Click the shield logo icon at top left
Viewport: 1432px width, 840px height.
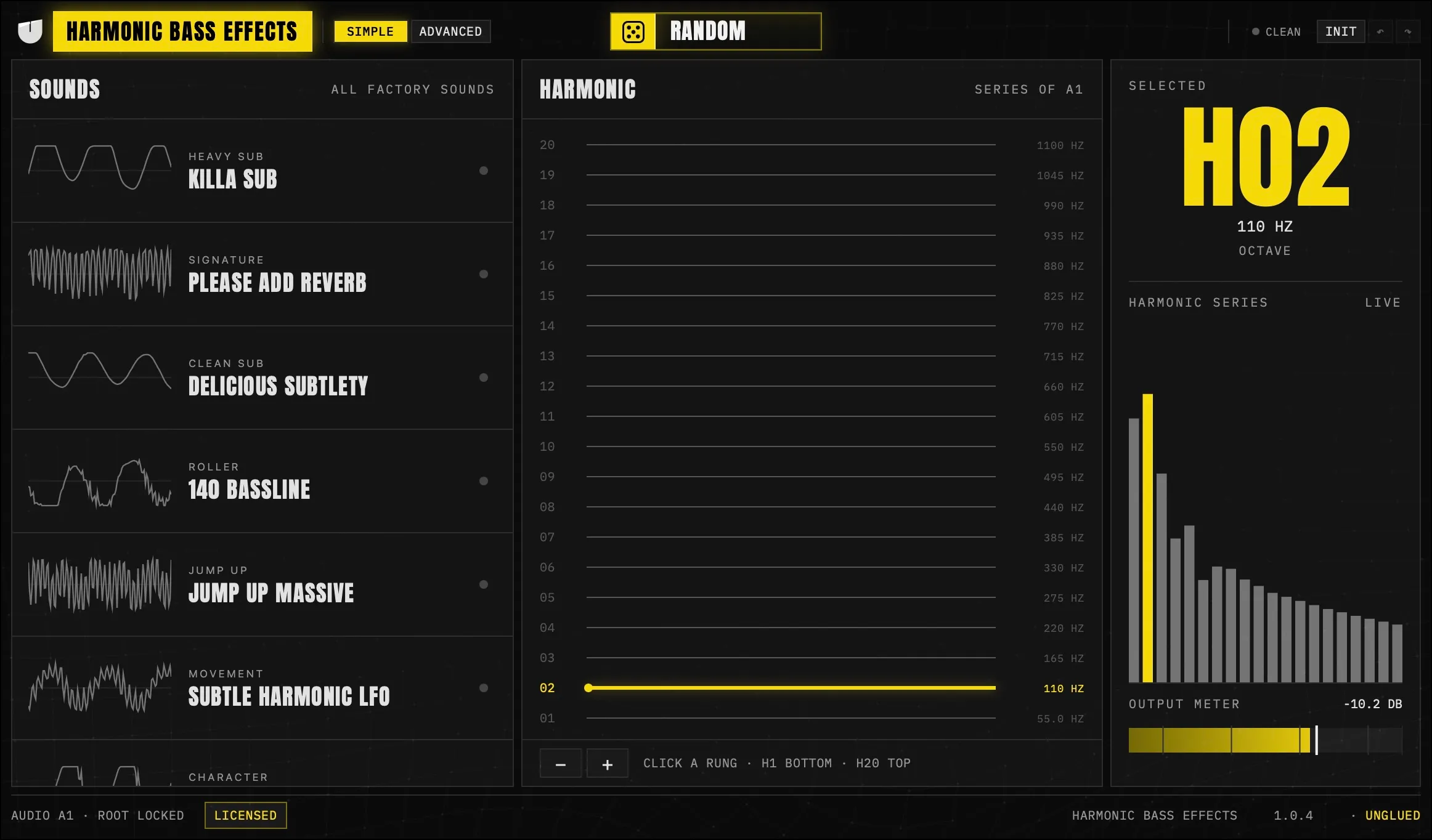tap(30, 31)
